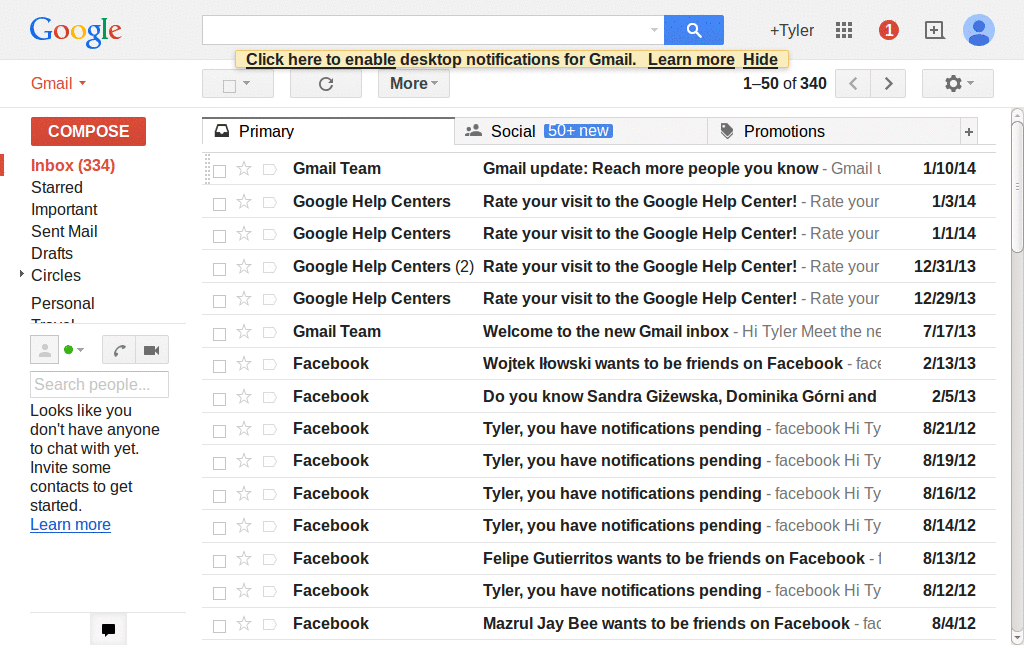The height and width of the screenshot is (645, 1024).
Task: Click the COMPOSE button
Action: click(88, 131)
